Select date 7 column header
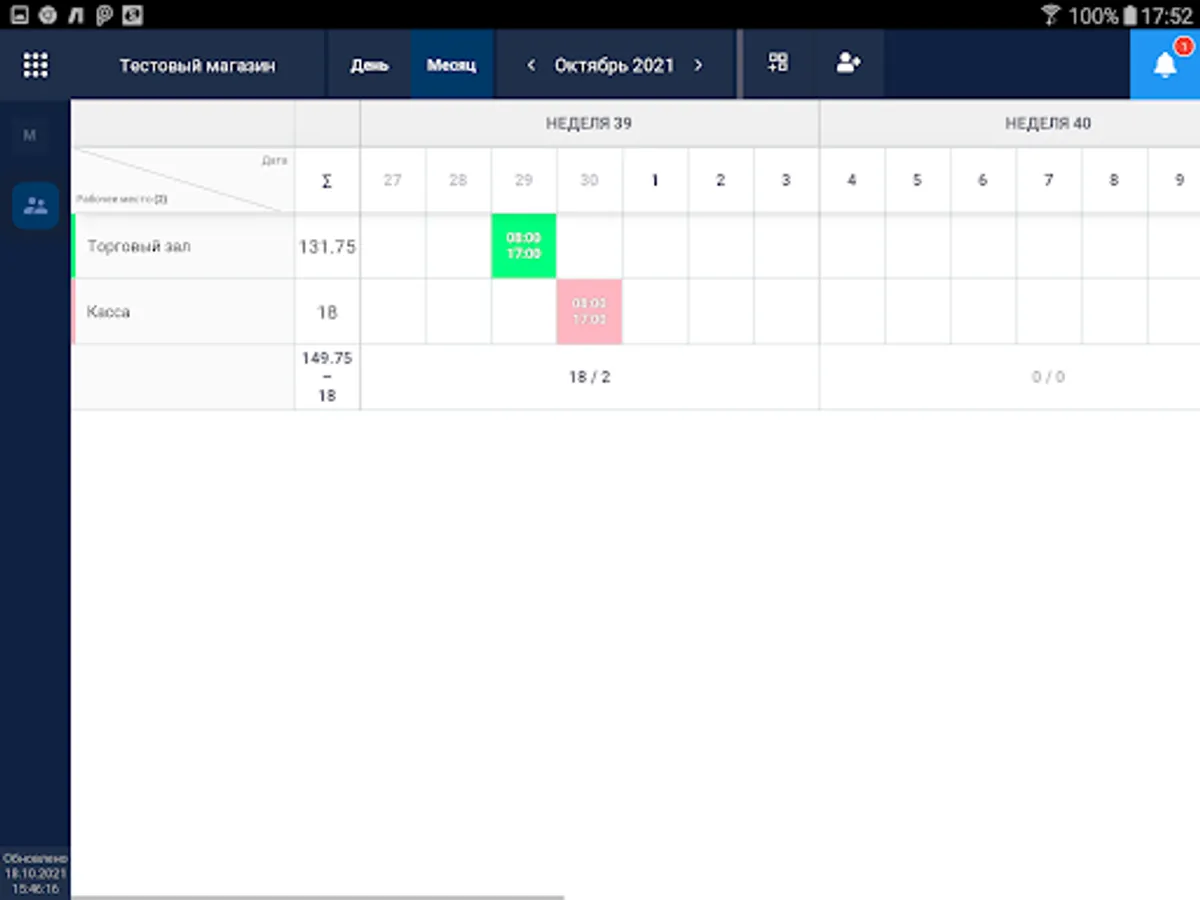Screen dimensions: 1200x900 tap(1048, 181)
